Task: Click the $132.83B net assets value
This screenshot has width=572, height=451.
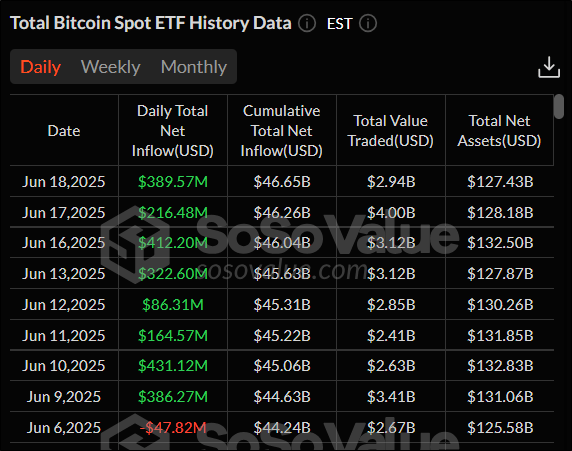Action: [x=500, y=366]
